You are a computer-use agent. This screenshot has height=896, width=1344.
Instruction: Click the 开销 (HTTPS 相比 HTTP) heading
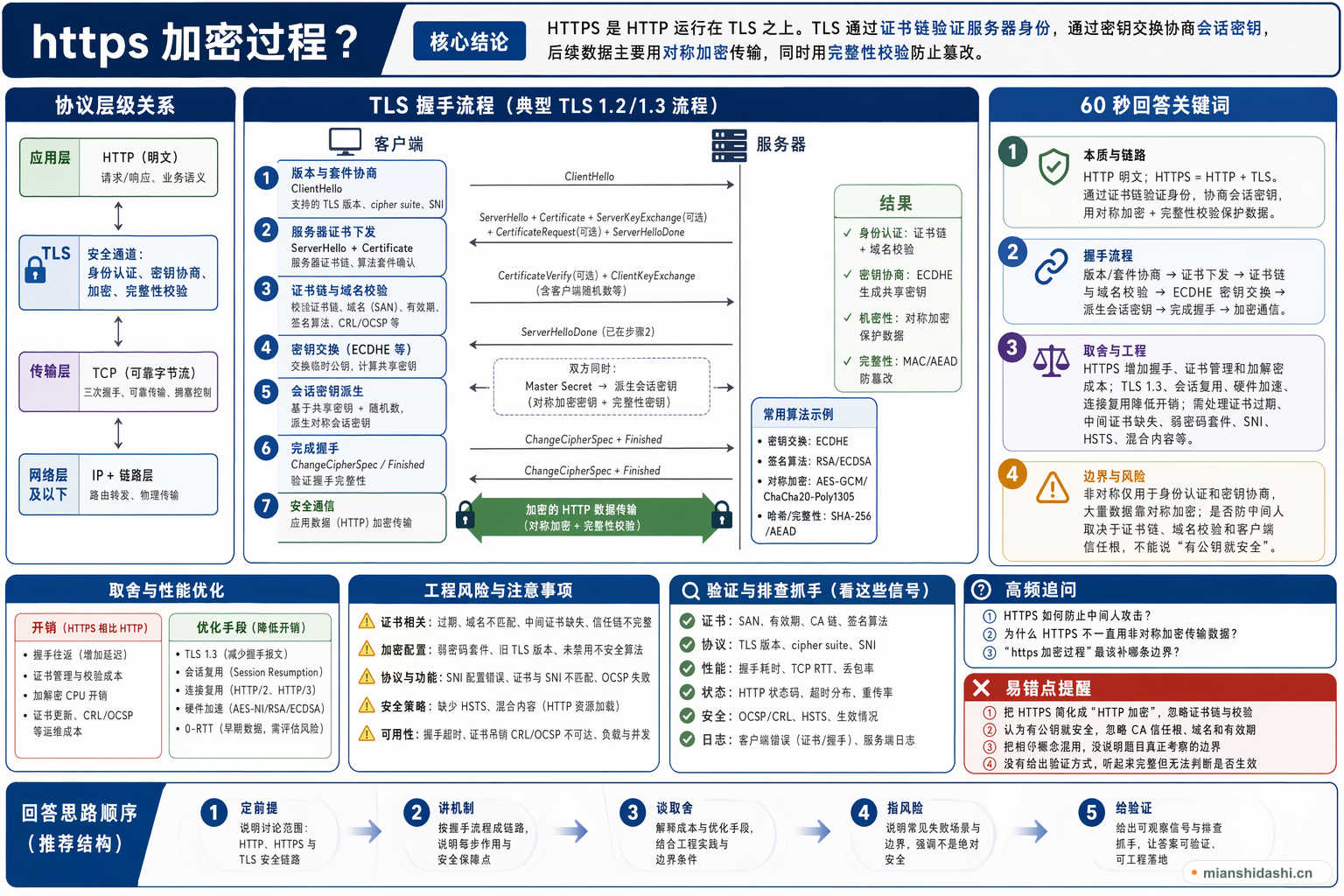click(89, 627)
